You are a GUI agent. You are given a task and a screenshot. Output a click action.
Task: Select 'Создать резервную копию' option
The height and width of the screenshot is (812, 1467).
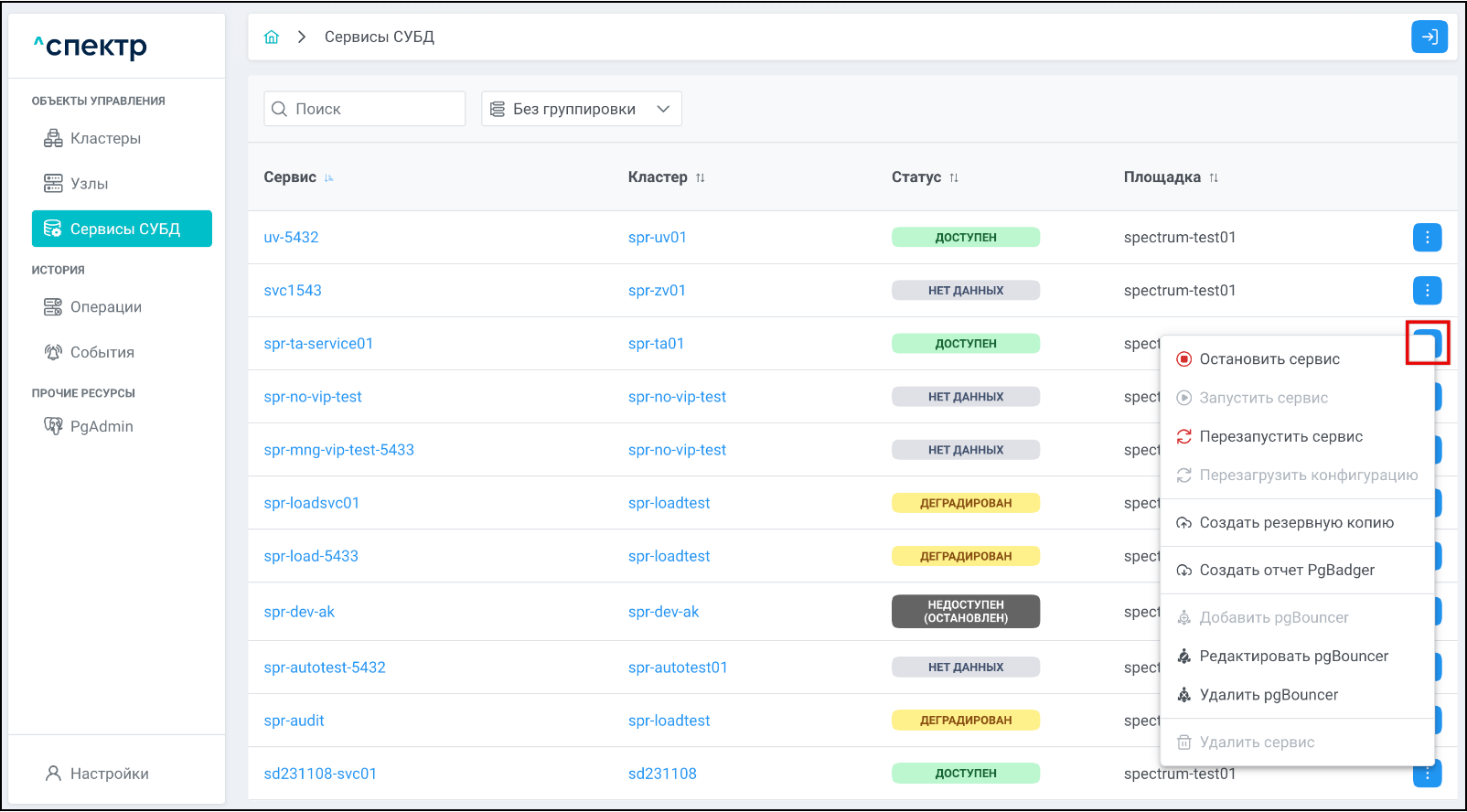(1296, 523)
